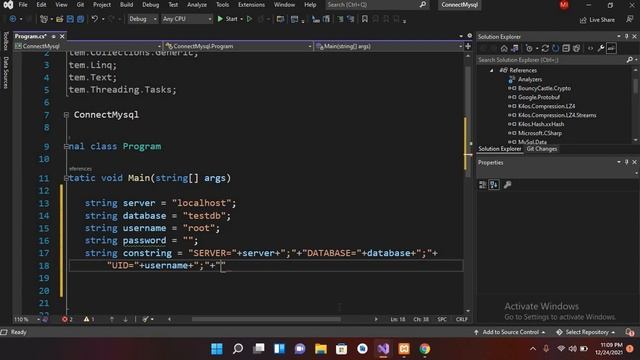This screenshot has width=640, height=360.
Task: Click the errors count indicator showing 2
Action: click(x=67, y=319)
